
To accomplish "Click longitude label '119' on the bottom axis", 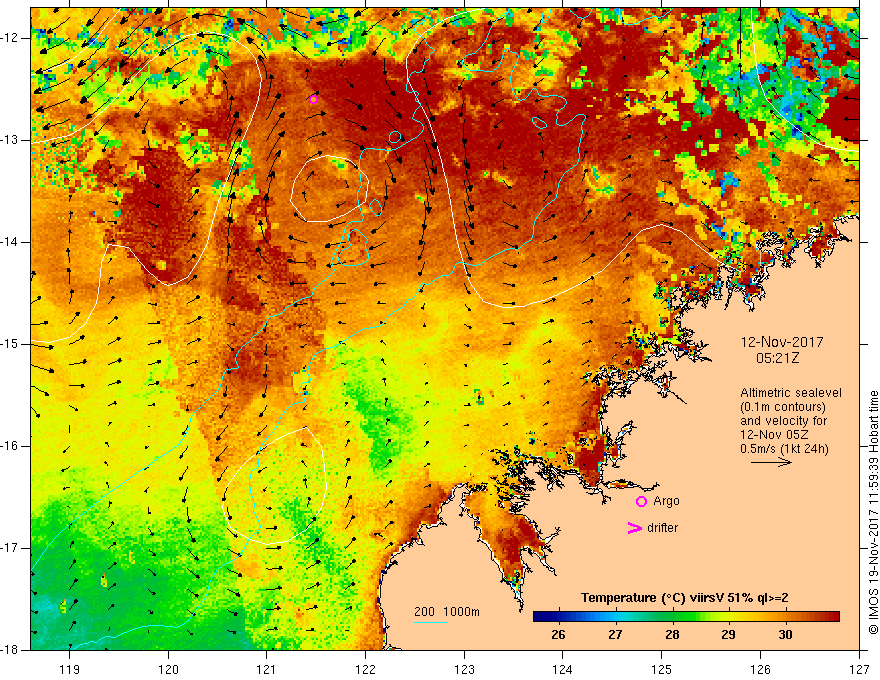I will (x=70, y=669).
